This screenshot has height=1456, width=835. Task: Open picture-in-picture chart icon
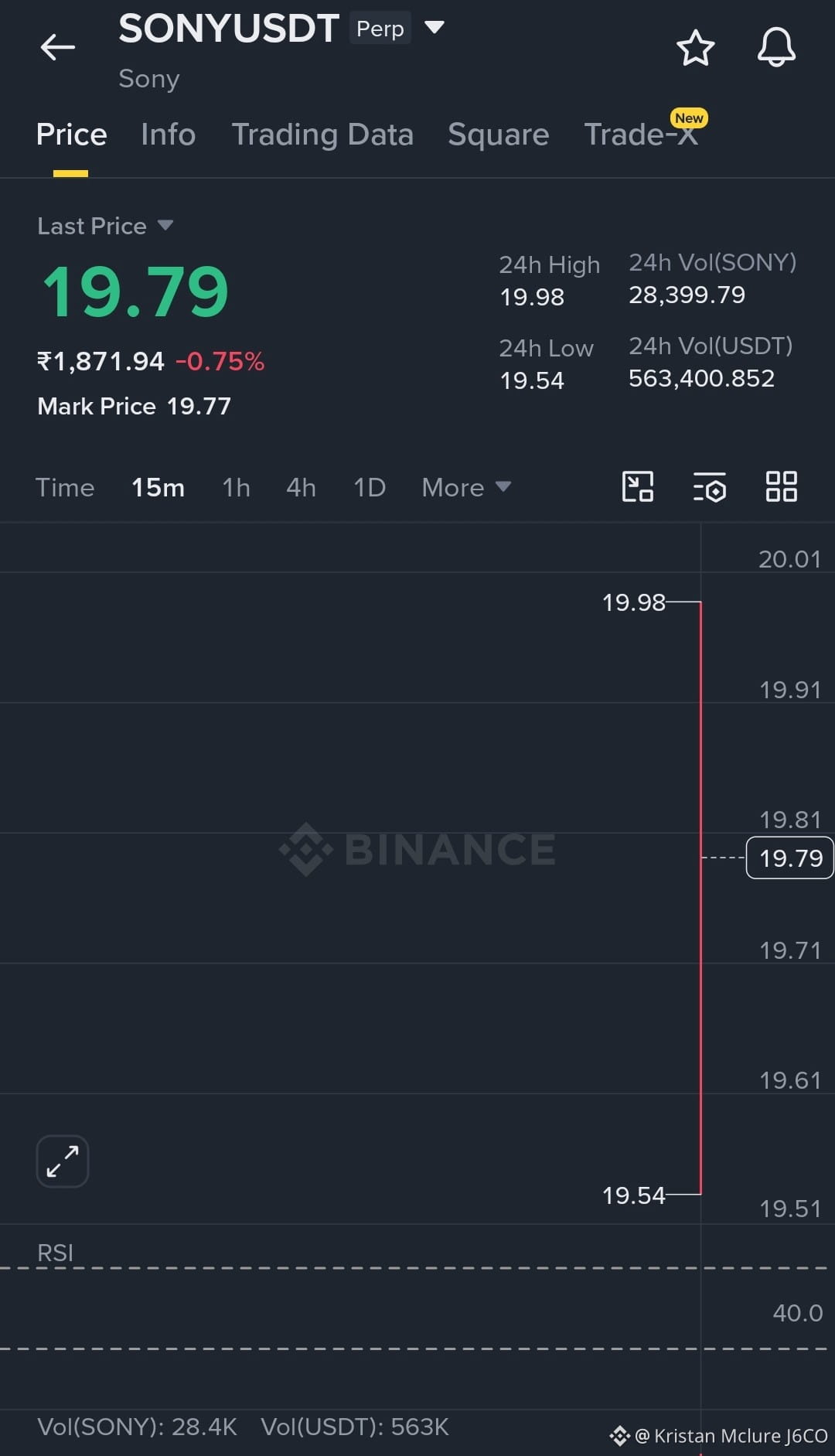[x=638, y=487]
